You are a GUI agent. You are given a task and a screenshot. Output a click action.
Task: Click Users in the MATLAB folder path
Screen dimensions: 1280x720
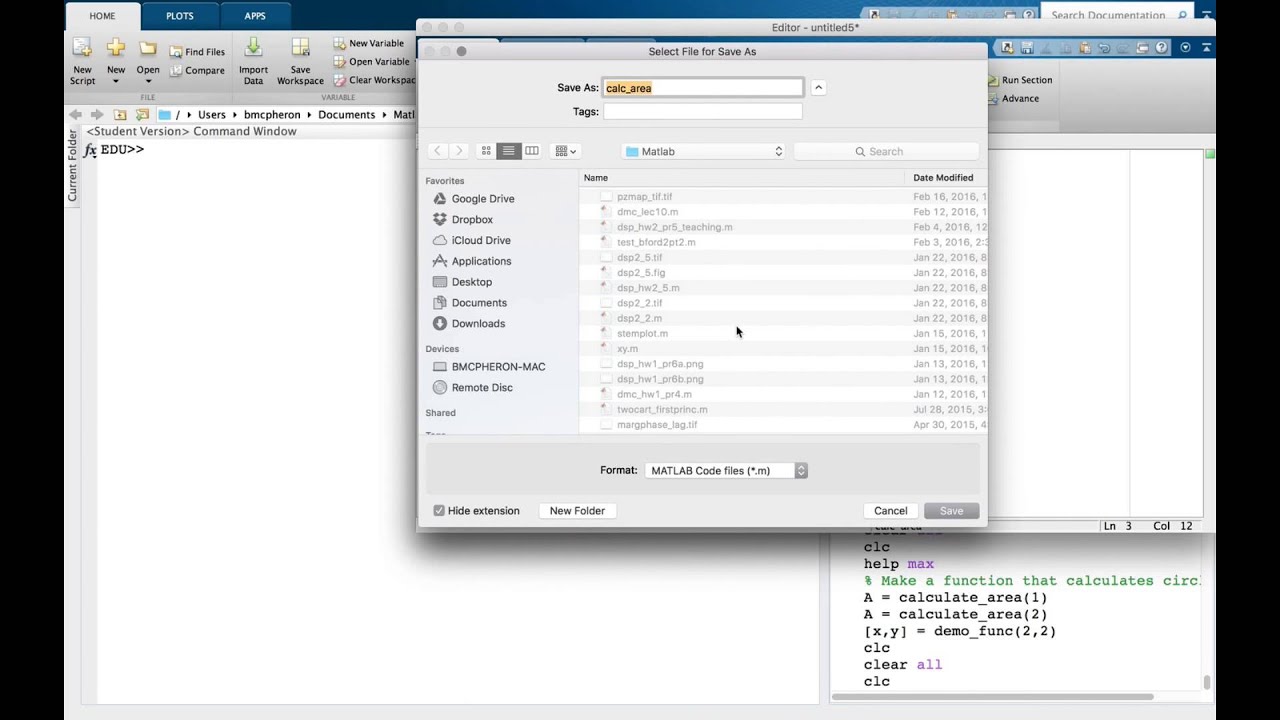point(212,115)
